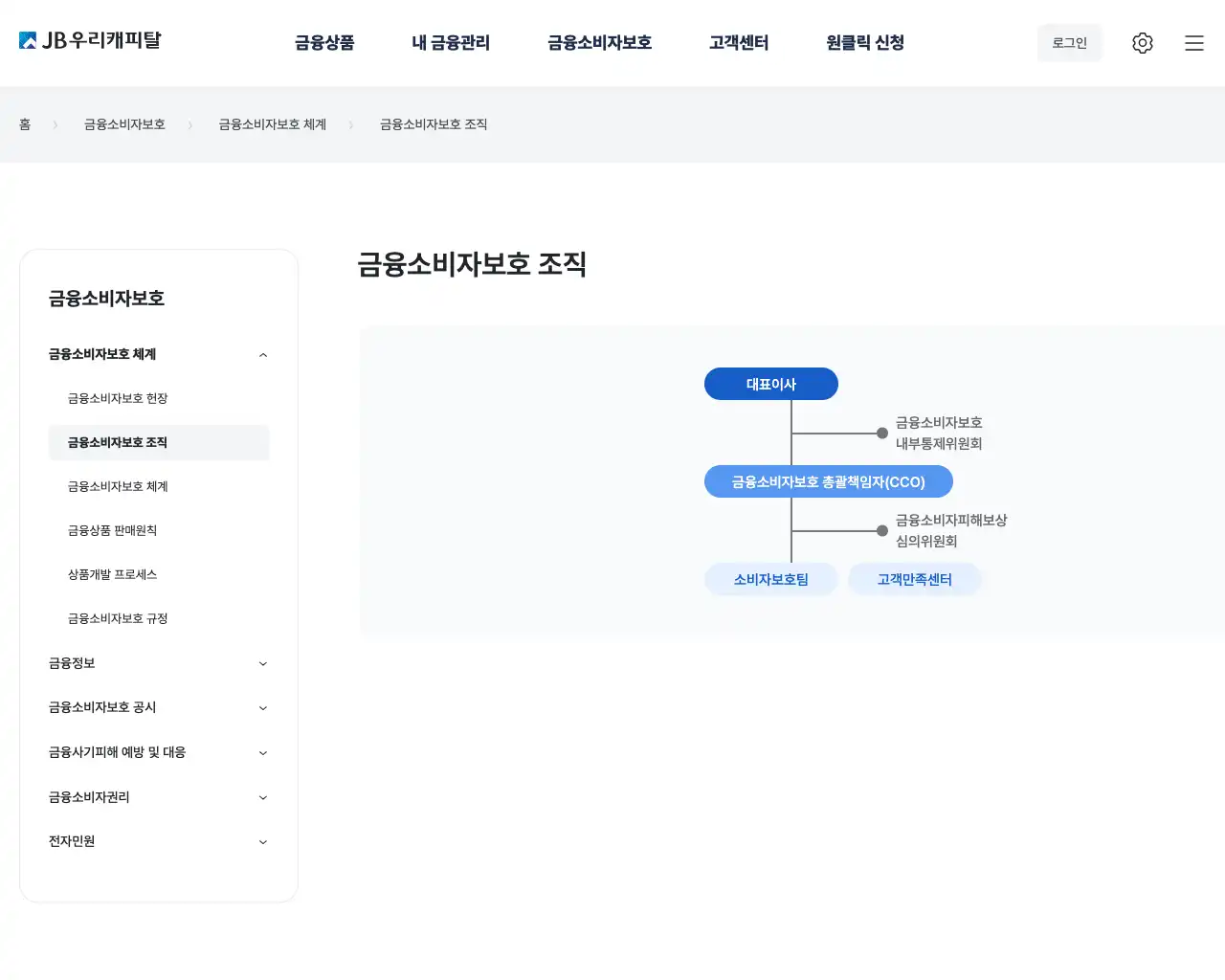Open the hamburger menu icon

point(1193,43)
